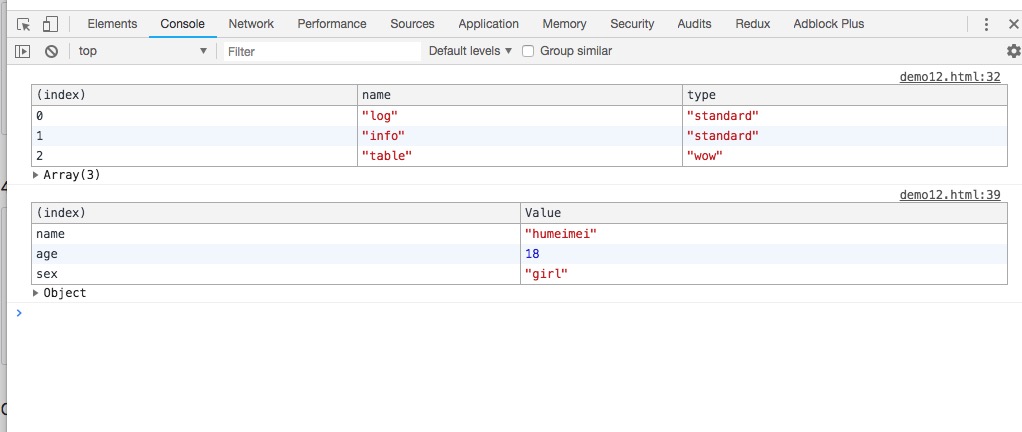
Task: Enable the Group similar checkbox
Action: tap(529, 51)
